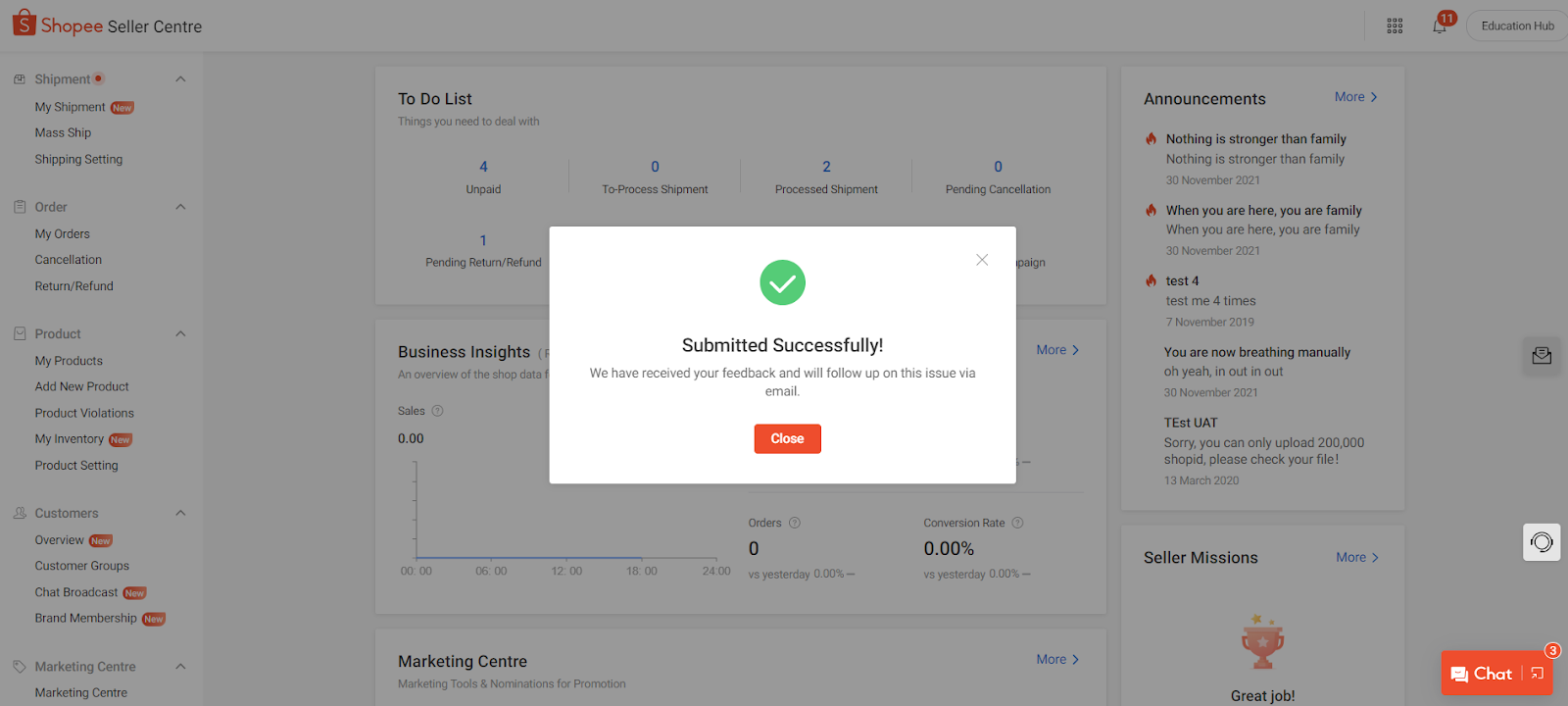Open More beside Business Insights
The width and height of the screenshot is (1568, 706).
pyautogui.click(x=1056, y=349)
